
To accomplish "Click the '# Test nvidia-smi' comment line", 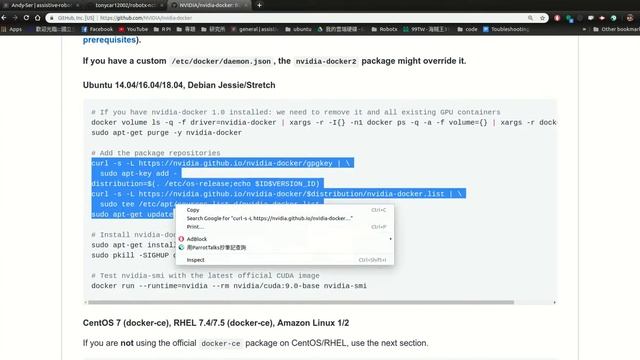I will coord(205,276).
